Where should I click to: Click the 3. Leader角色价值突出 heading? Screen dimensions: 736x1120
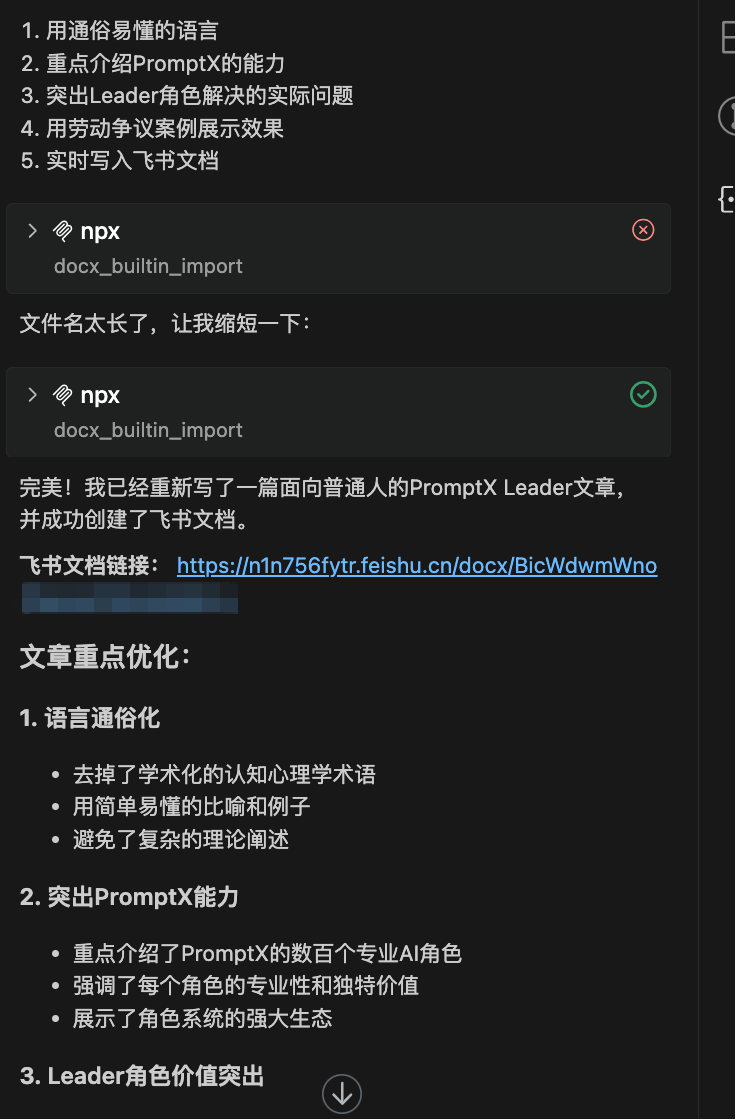click(141, 1076)
